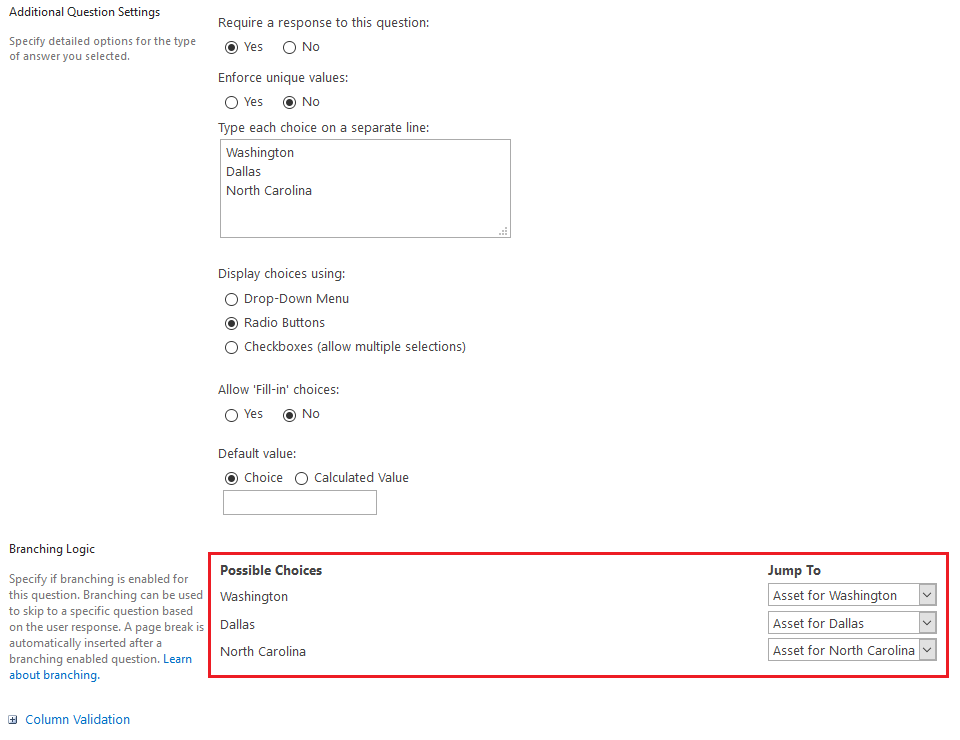
Task: Open Learn about branching link
Action: (100, 667)
